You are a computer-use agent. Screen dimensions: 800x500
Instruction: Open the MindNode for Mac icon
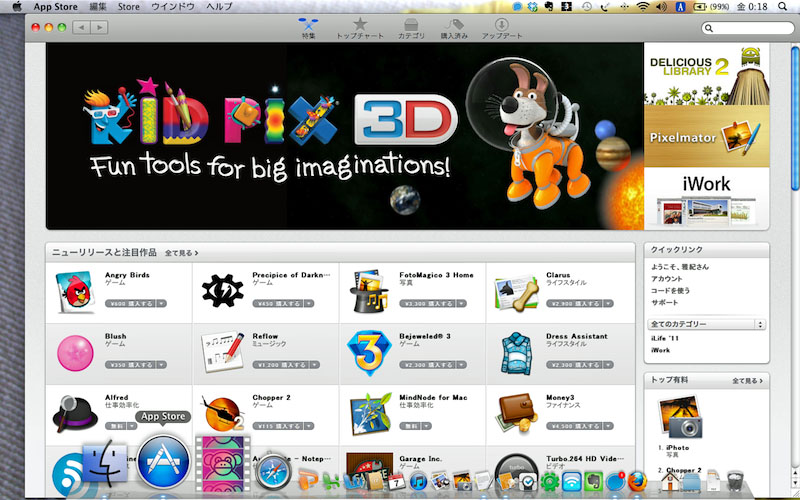[x=370, y=414]
